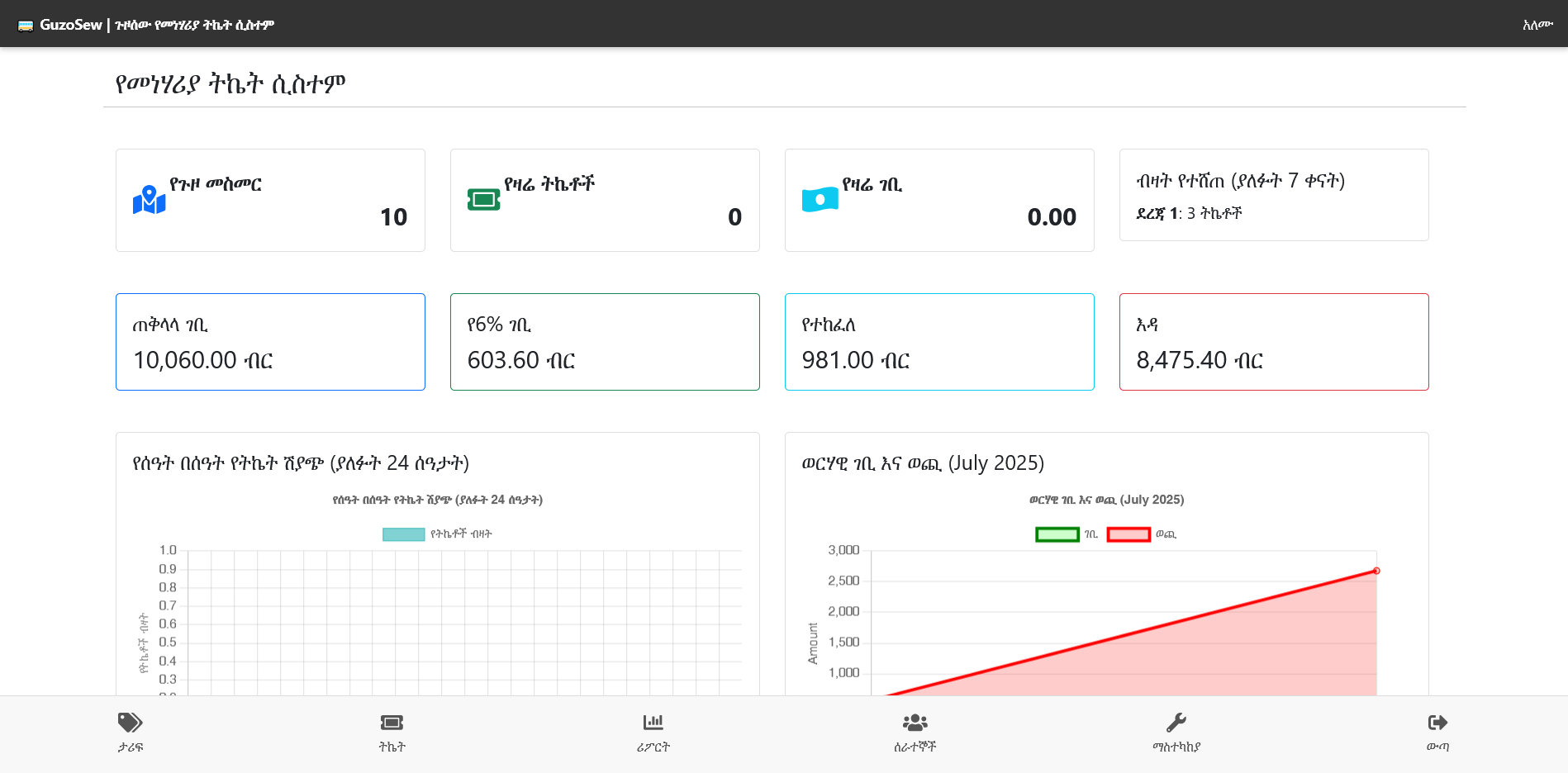Click the የተከፈለ paid amount card
Viewport: 1568px width, 773px height.
pyautogui.click(x=939, y=342)
